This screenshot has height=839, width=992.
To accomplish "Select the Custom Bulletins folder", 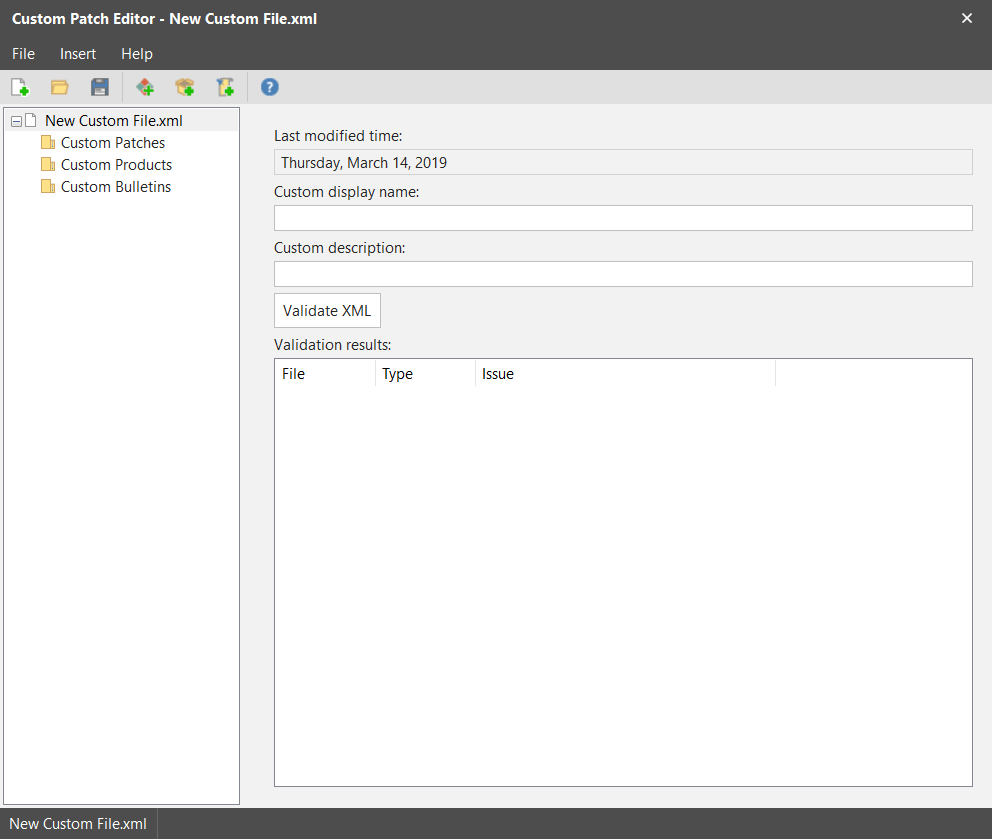I will (x=115, y=186).
